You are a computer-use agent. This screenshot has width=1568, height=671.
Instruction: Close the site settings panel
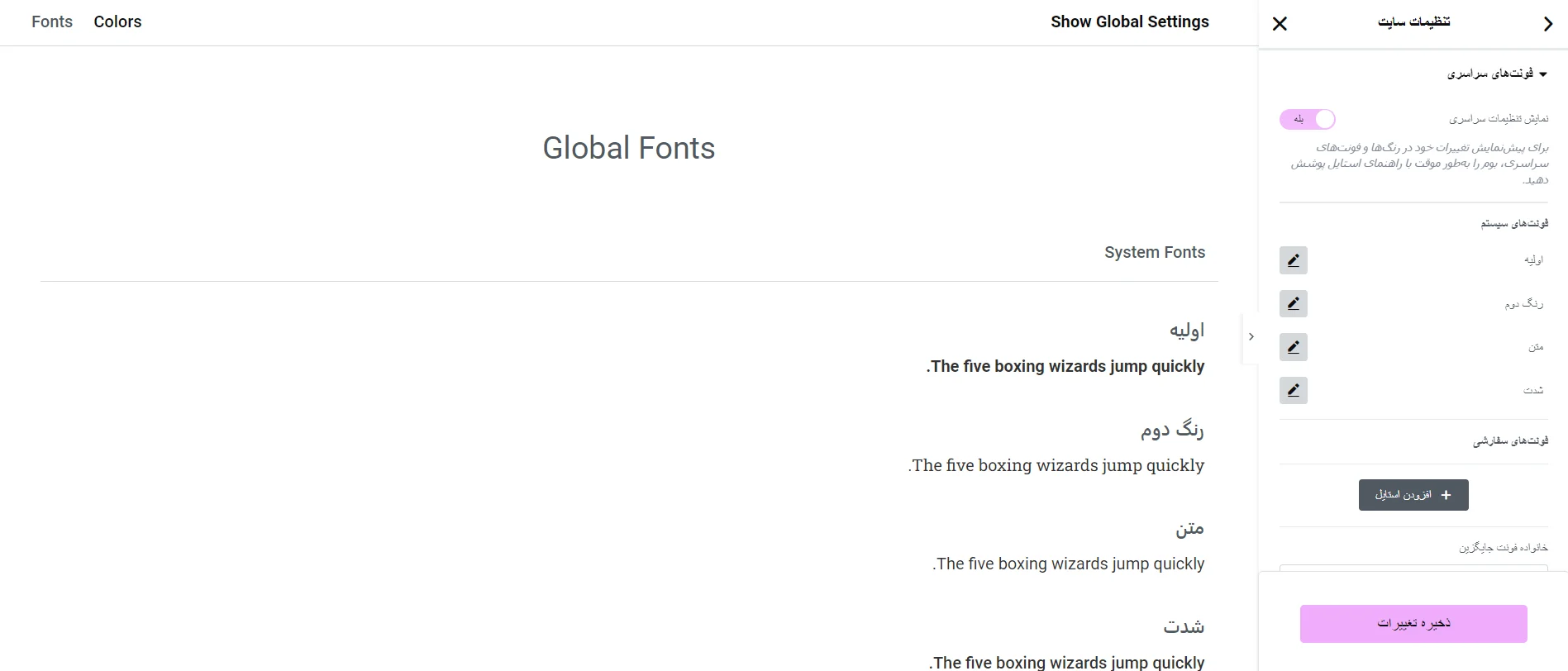(x=1280, y=24)
